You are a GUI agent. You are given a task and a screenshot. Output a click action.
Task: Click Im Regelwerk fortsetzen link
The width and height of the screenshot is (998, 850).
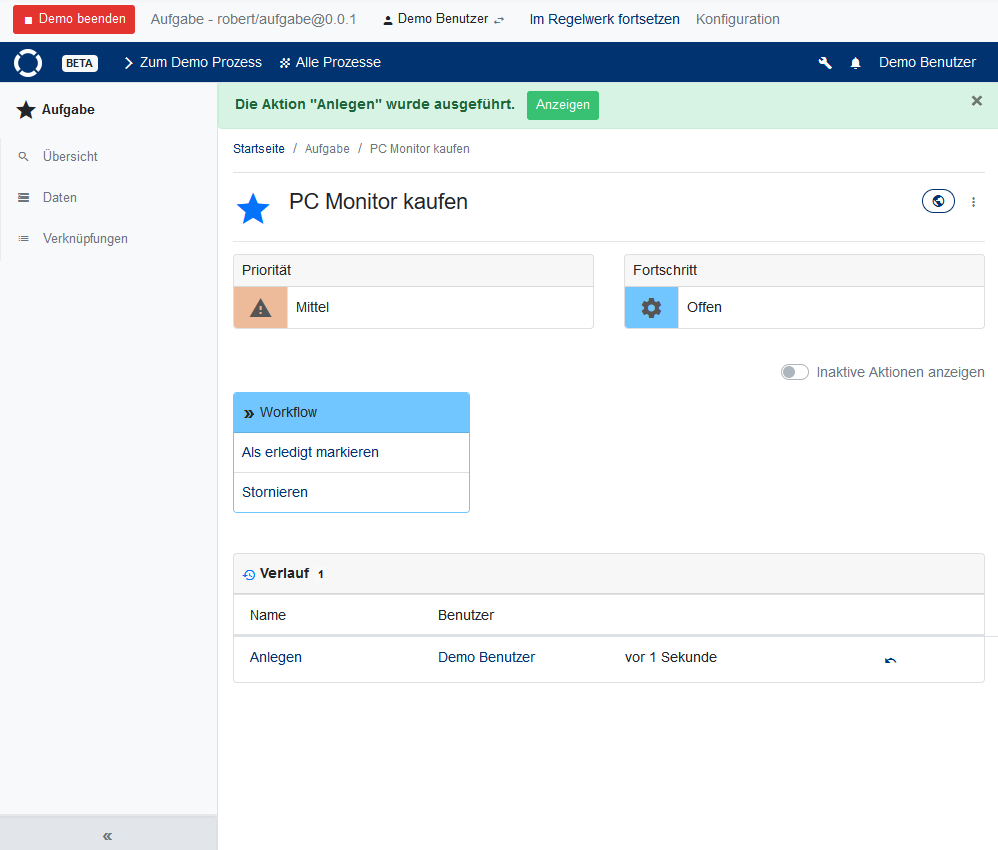point(604,19)
